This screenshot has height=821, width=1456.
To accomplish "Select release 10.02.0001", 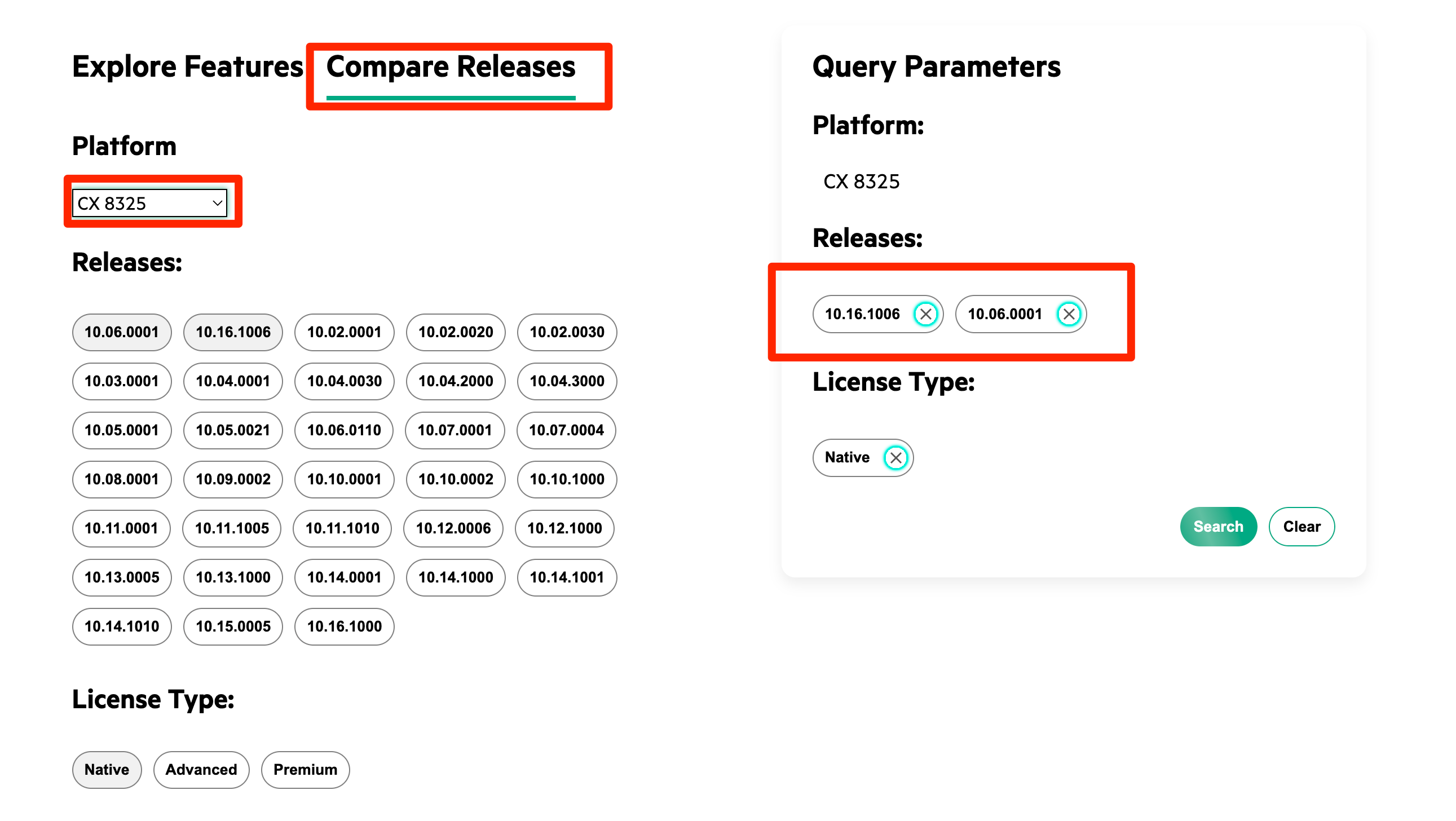I will 344,332.
